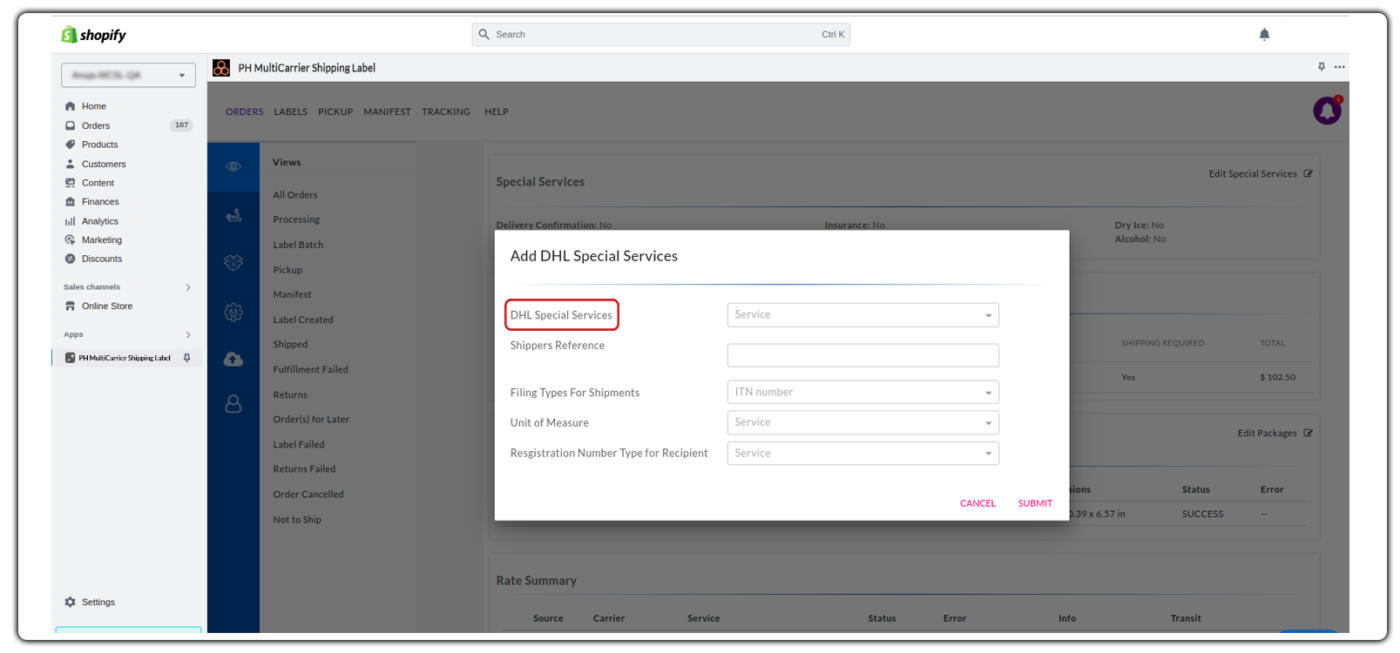
Task: Open the Edit Special Services link
Action: [x=1253, y=174]
